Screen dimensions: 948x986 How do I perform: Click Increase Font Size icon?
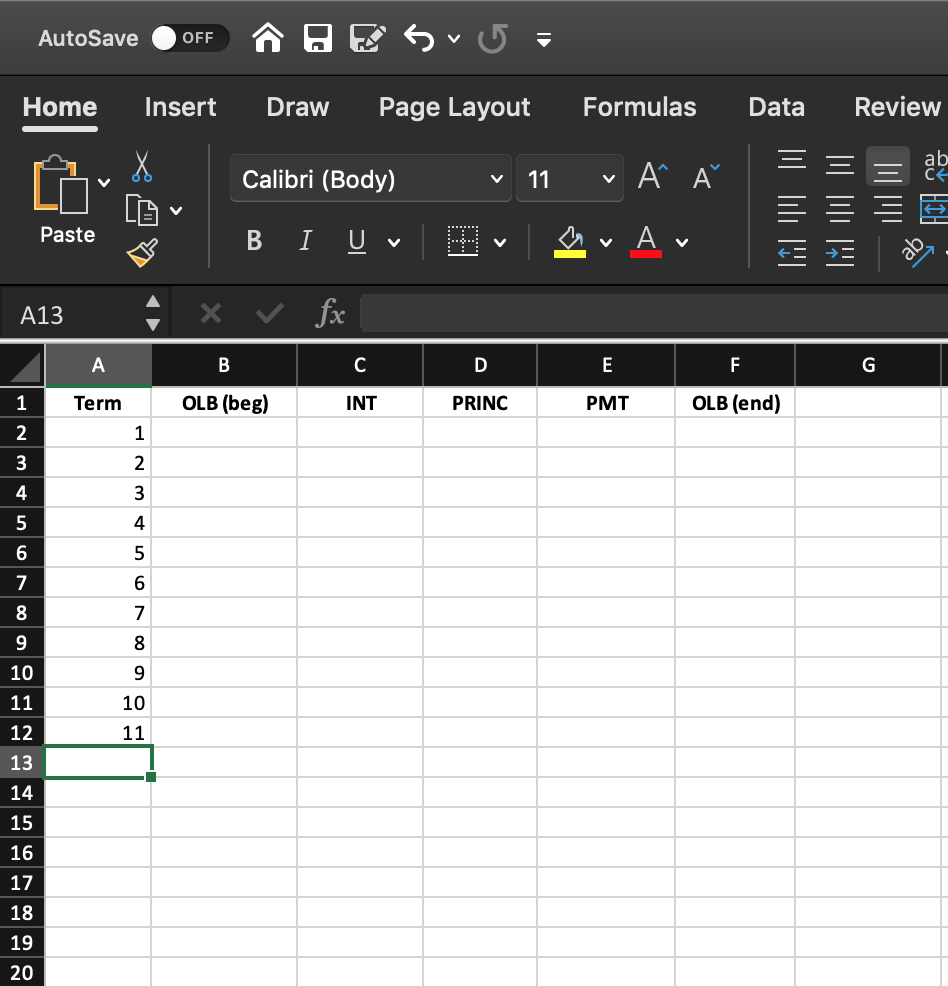653,177
